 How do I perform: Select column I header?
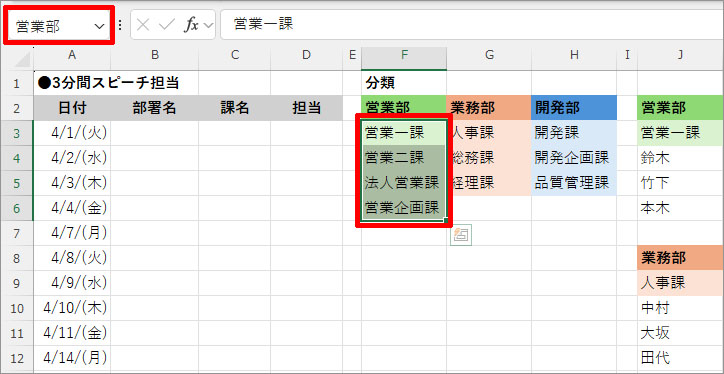pyautogui.click(x=627, y=55)
